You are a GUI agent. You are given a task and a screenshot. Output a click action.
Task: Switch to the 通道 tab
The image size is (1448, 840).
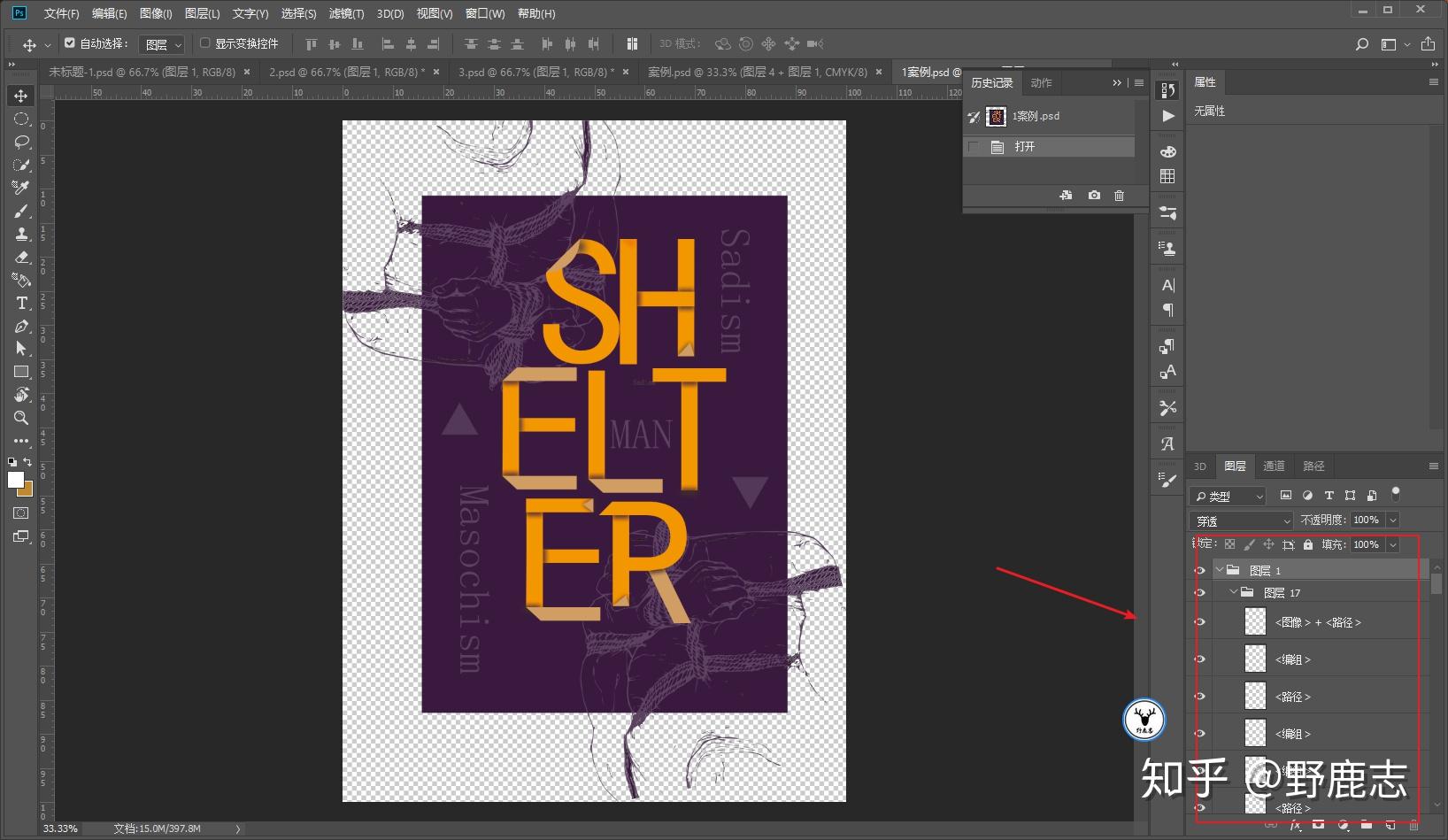click(x=1274, y=466)
